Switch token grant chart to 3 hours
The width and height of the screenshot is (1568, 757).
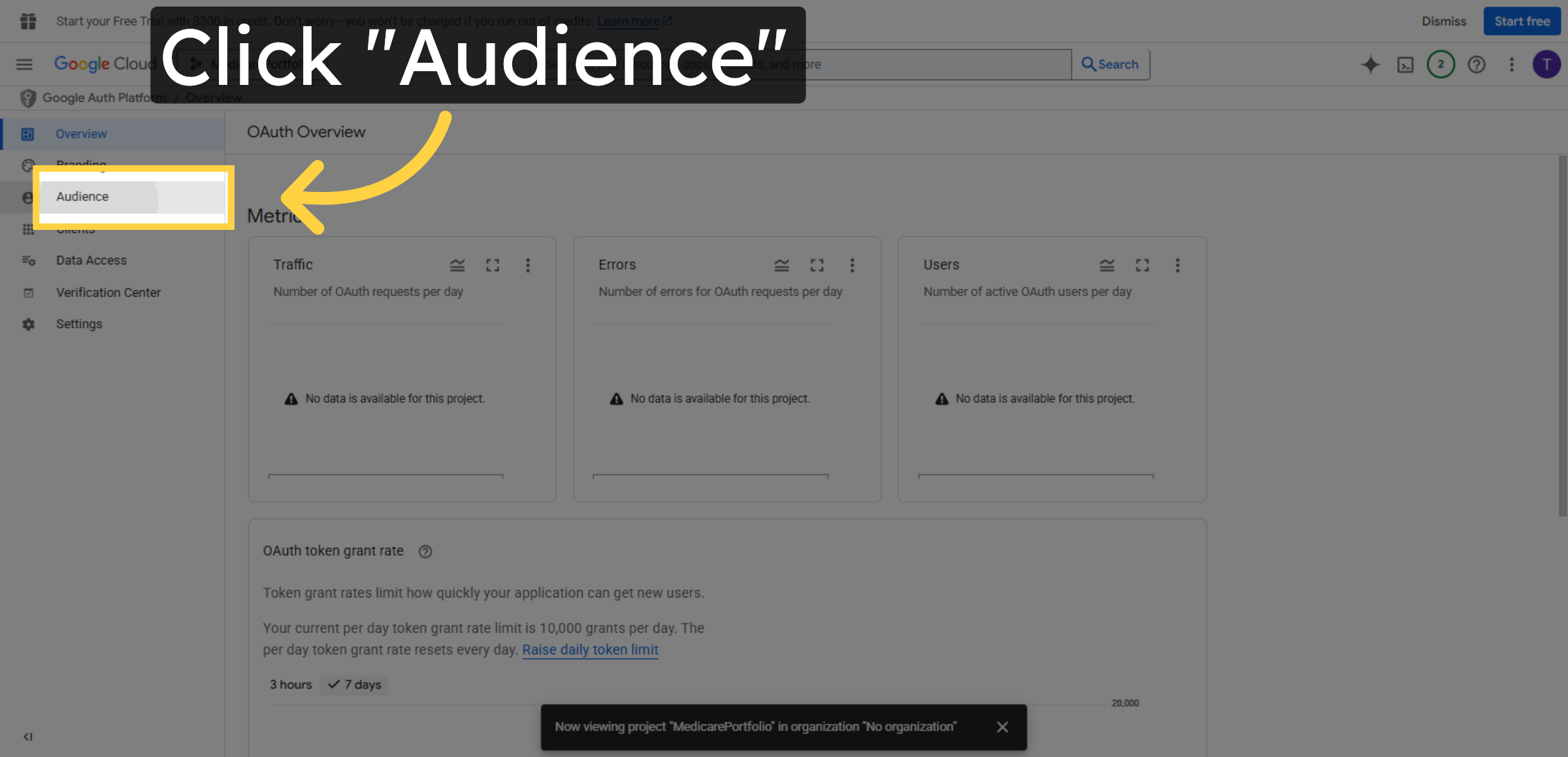(290, 685)
